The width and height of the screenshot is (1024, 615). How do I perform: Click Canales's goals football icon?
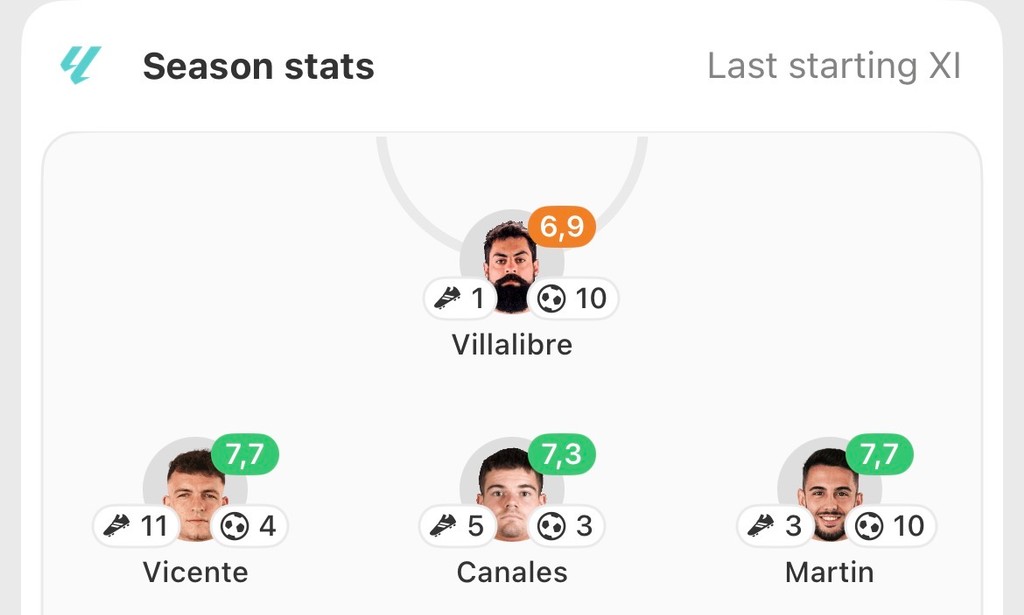(x=552, y=526)
